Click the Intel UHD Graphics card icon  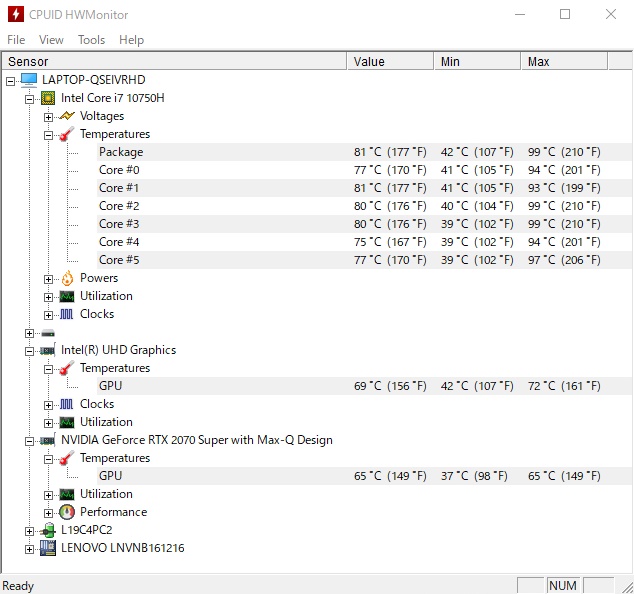click(x=47, y=350)
